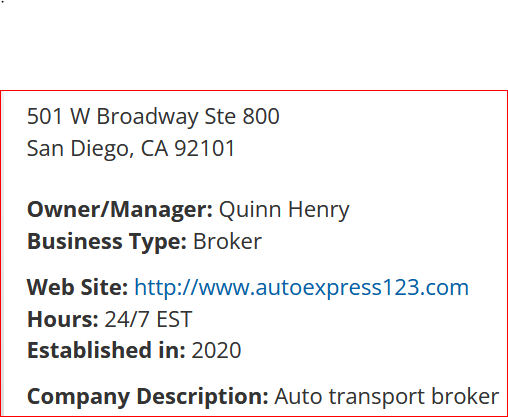Select the Established in label

(x=106, y=350)
